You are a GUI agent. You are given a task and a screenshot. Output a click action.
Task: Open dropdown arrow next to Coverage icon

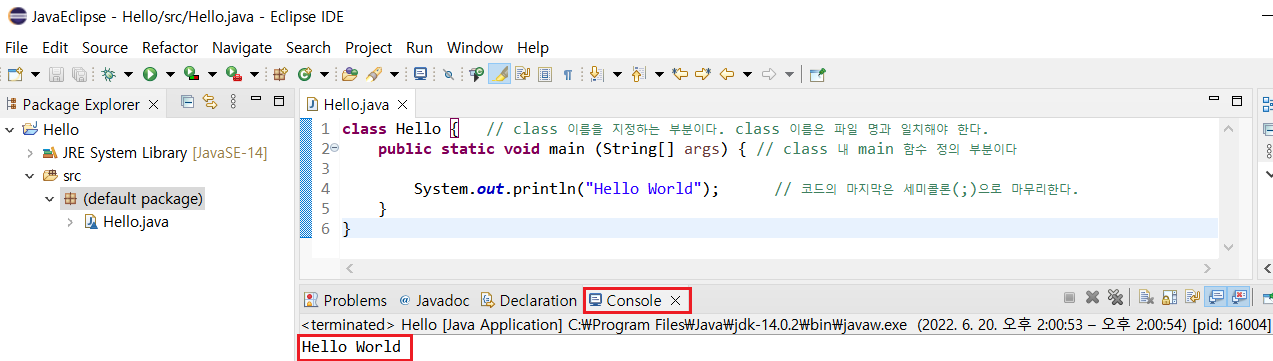pos(212,74)
